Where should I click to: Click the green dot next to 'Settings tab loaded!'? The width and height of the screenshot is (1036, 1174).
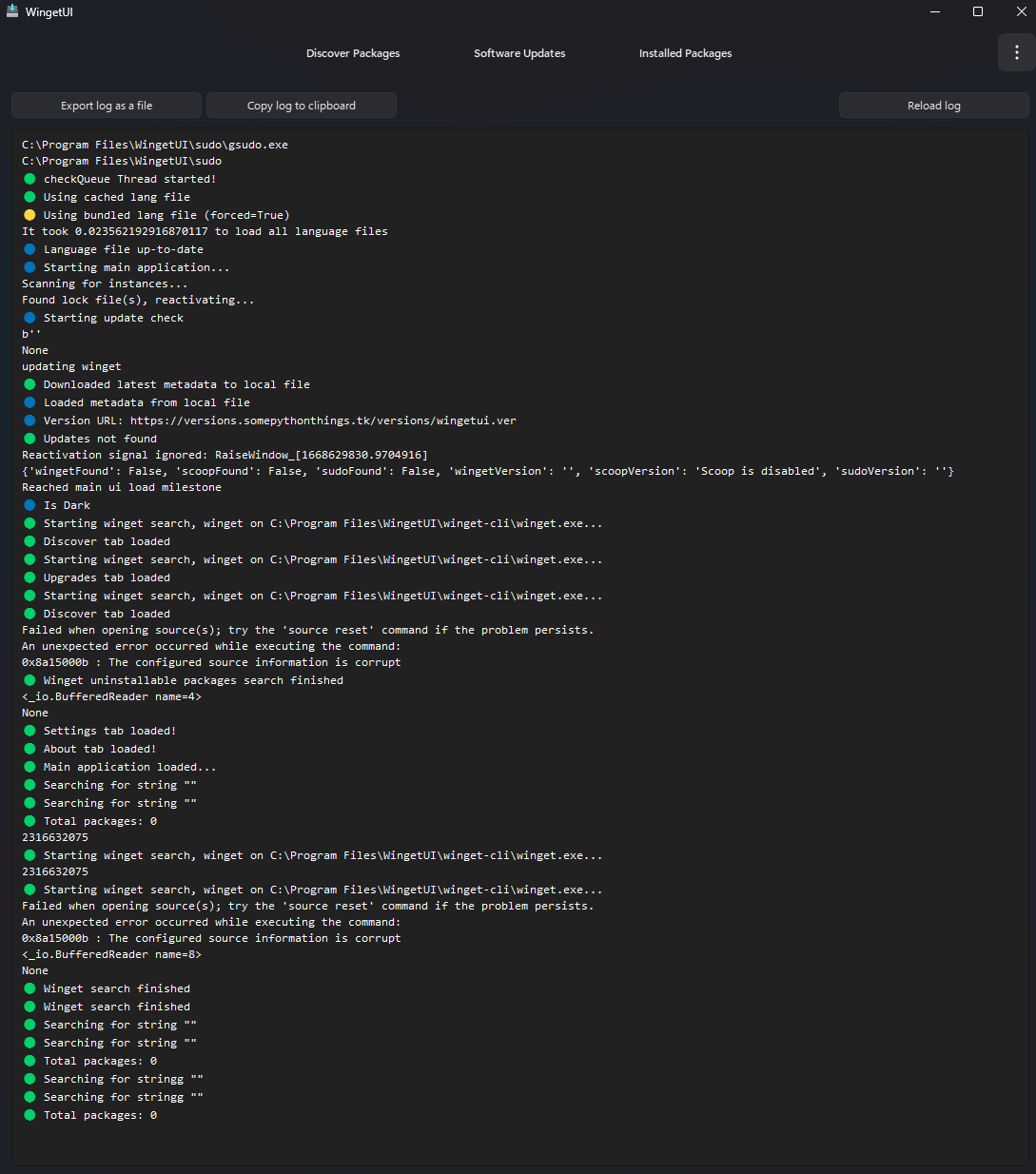coord(29,730)
